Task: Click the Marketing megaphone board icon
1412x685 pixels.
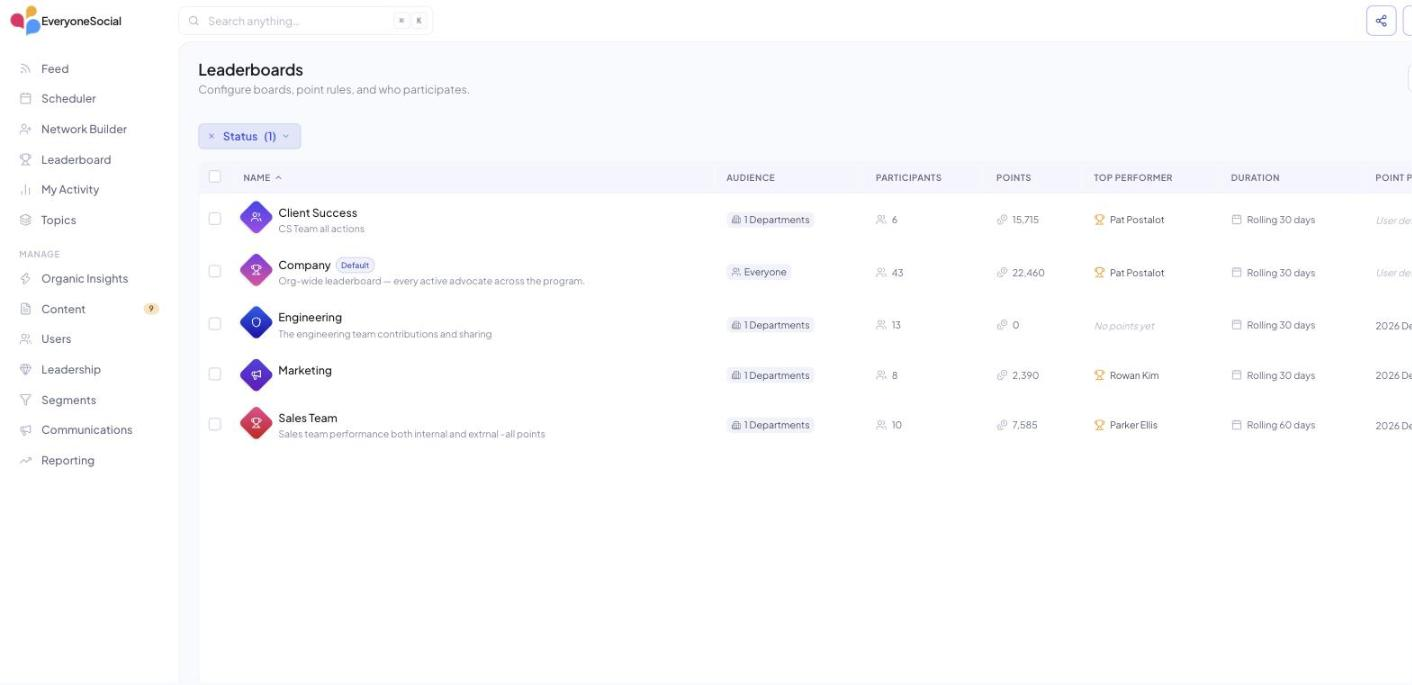Action: [256, 375]
